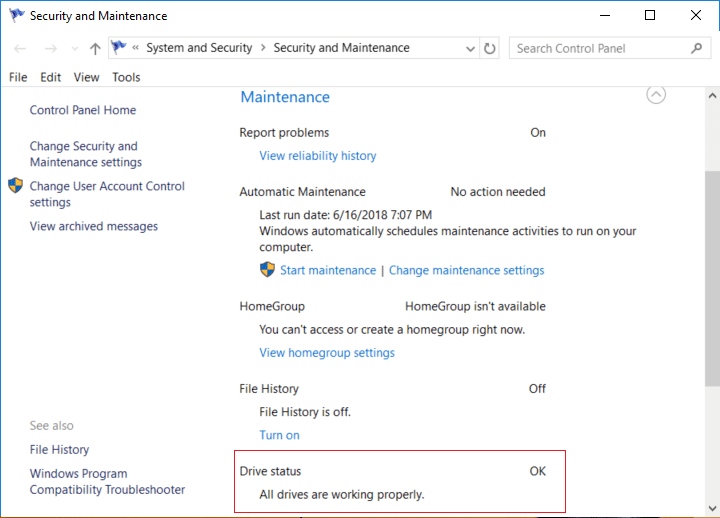Click the Drive status OK value
The width and height of the screenshot is (720, 518).
coord(538,471)
